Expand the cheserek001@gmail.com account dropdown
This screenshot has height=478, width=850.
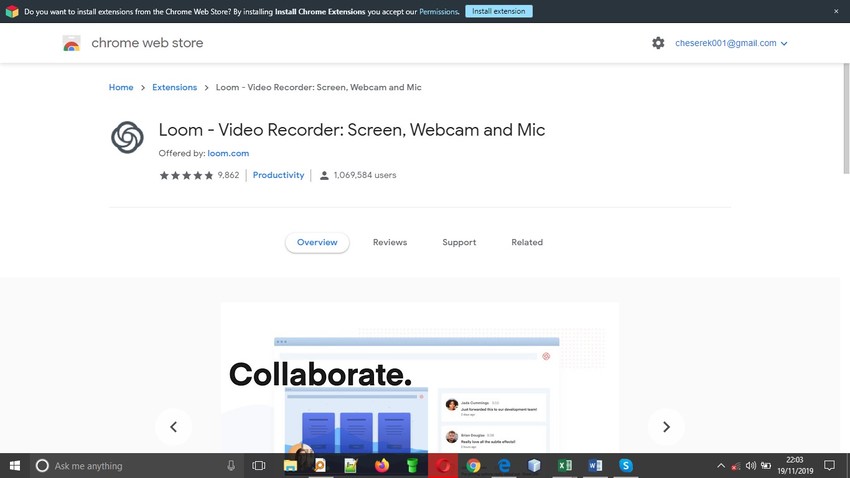[731, 43]
